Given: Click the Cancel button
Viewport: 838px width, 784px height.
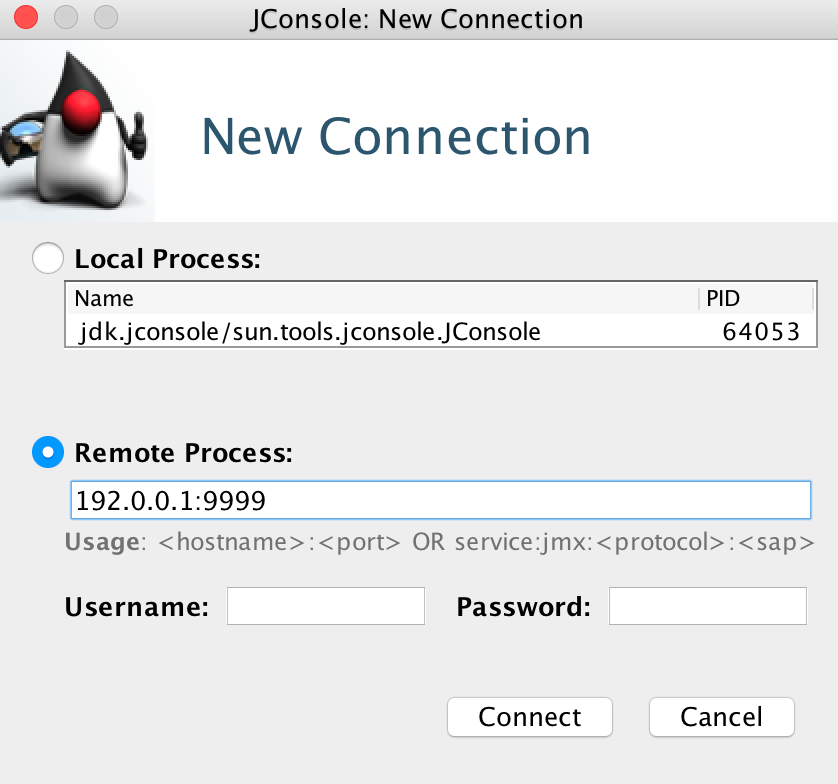Looking at the screenshot, I should (721, 717).
